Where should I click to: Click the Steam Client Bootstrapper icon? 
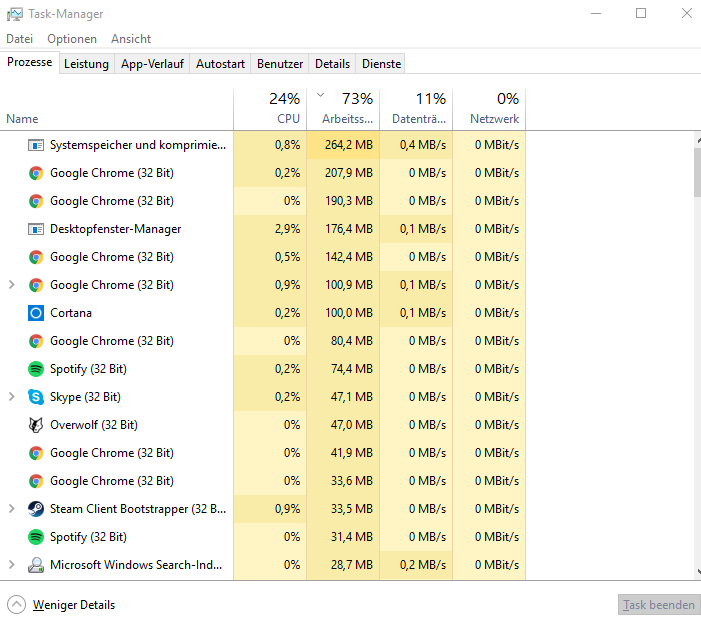coord(36,509)
